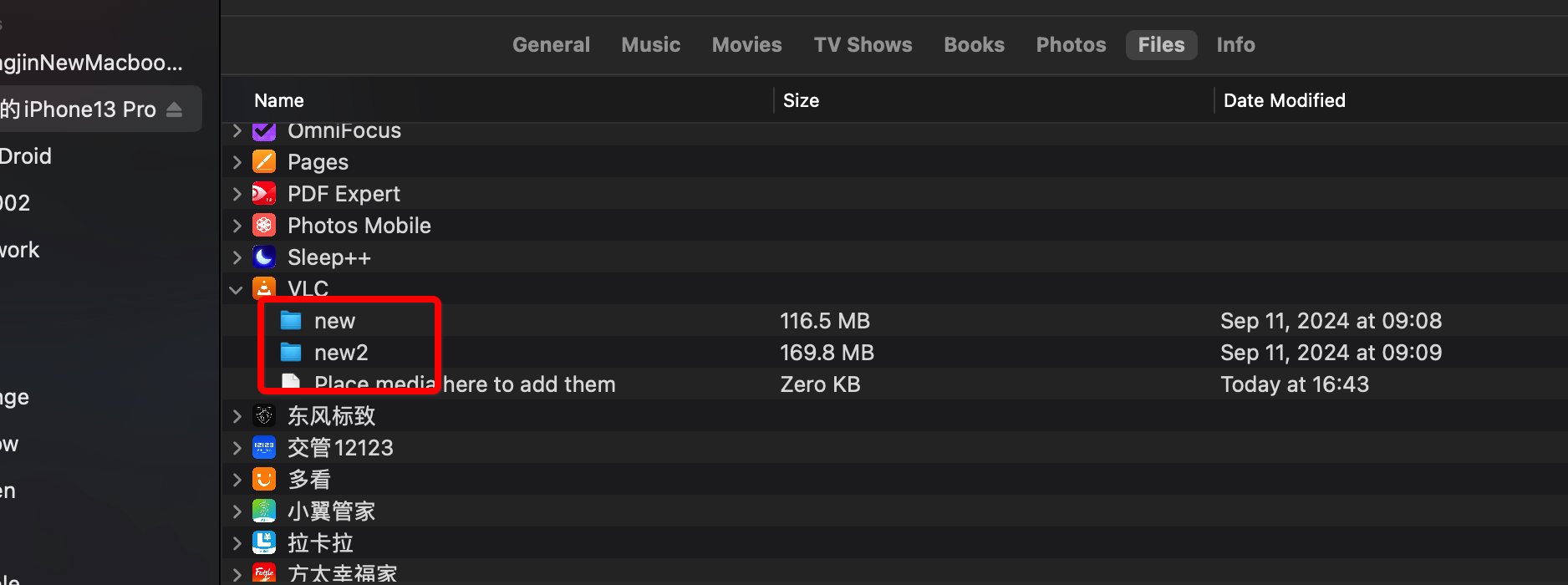
Task: Click the 多看 orange app icon
Action: point(264,480)
